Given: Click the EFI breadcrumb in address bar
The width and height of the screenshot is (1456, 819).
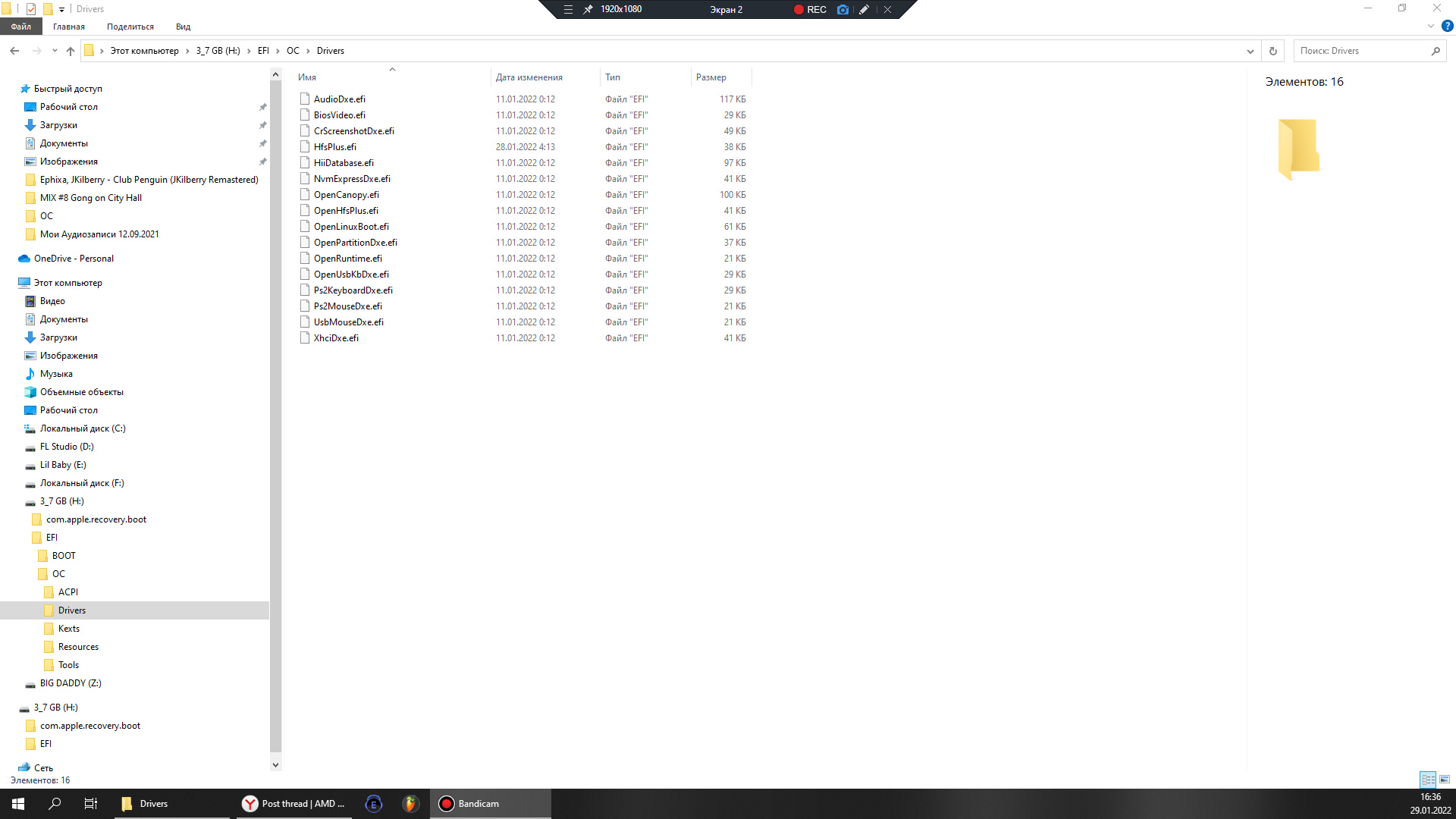Looking at the screenshot, I should point(263,51).
